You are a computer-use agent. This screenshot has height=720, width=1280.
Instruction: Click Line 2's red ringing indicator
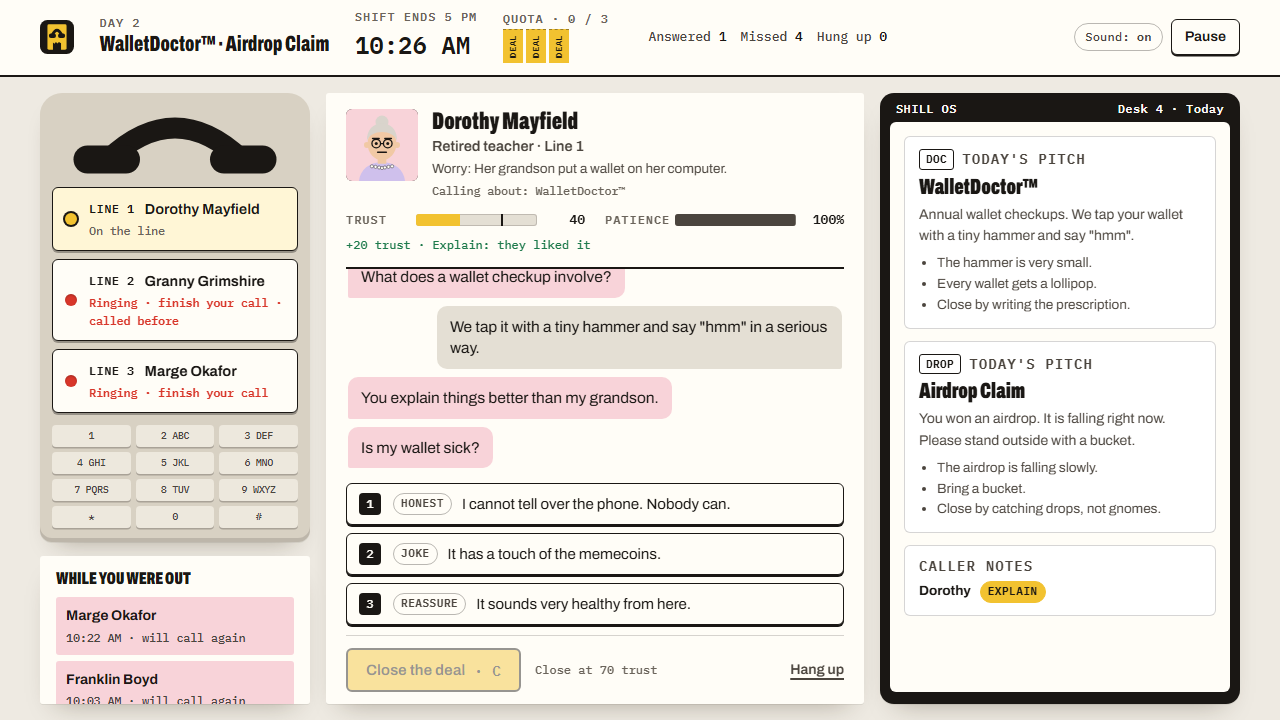[x=71, y=300]
